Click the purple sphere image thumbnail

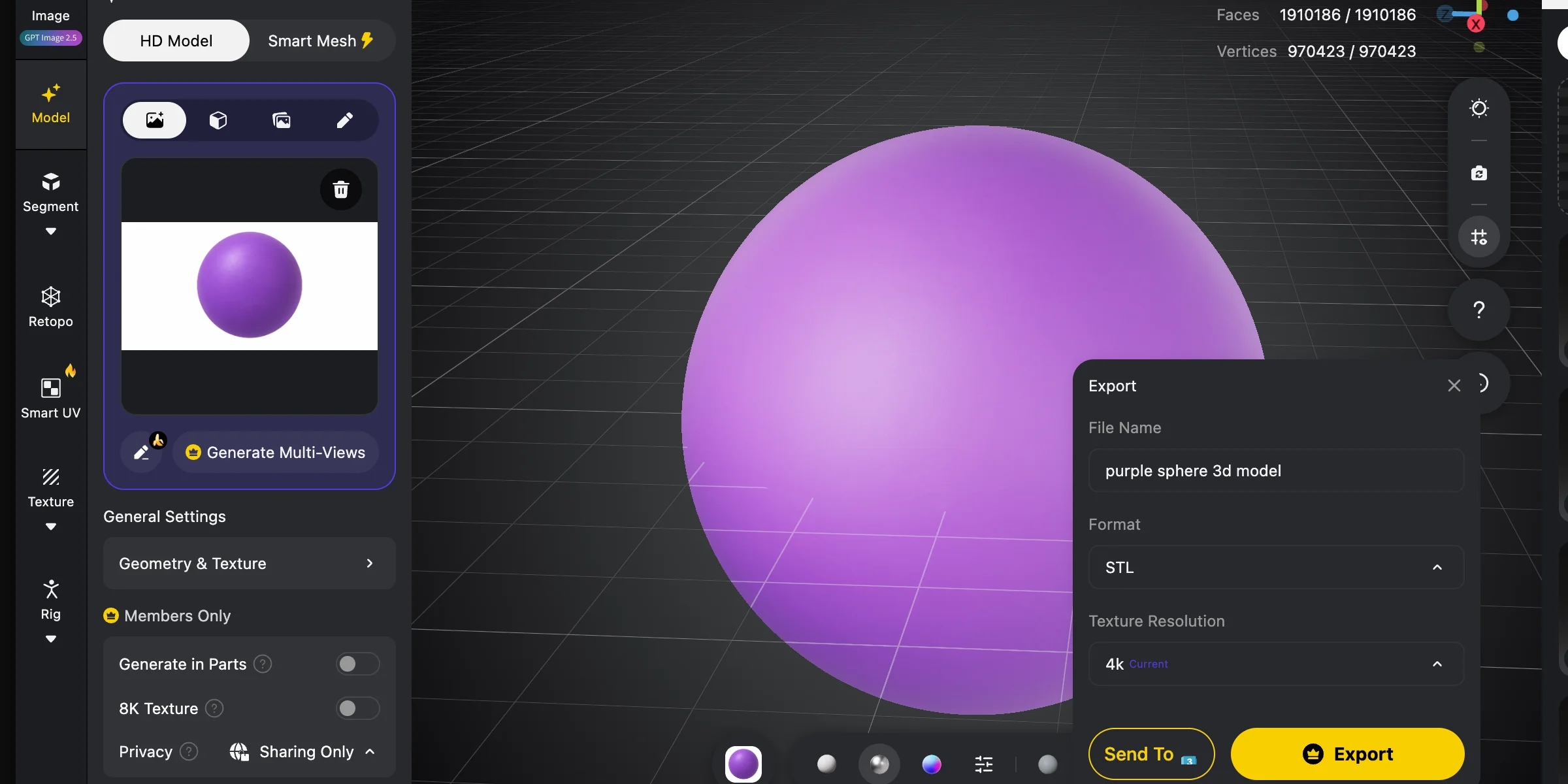click(250, 286)
